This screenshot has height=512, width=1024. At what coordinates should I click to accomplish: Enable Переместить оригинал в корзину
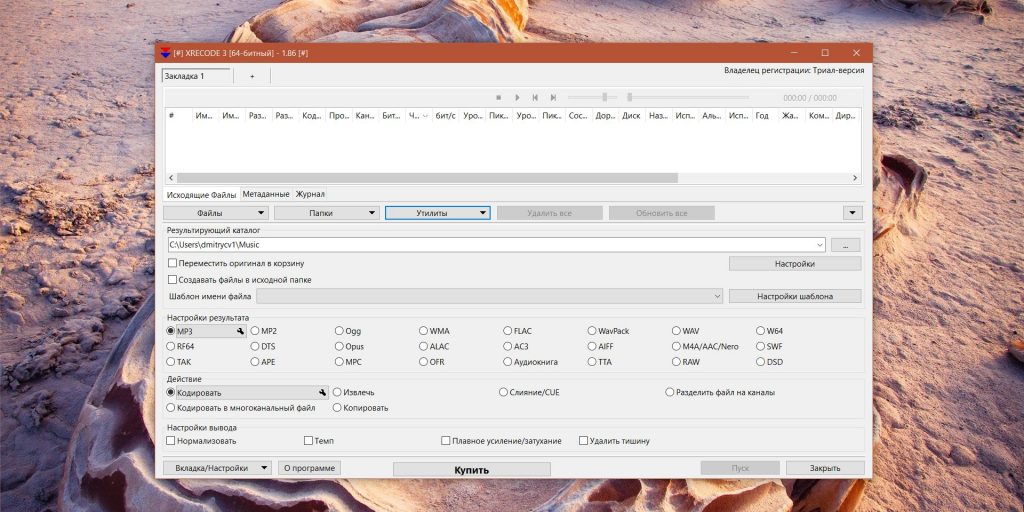point(172,263)
